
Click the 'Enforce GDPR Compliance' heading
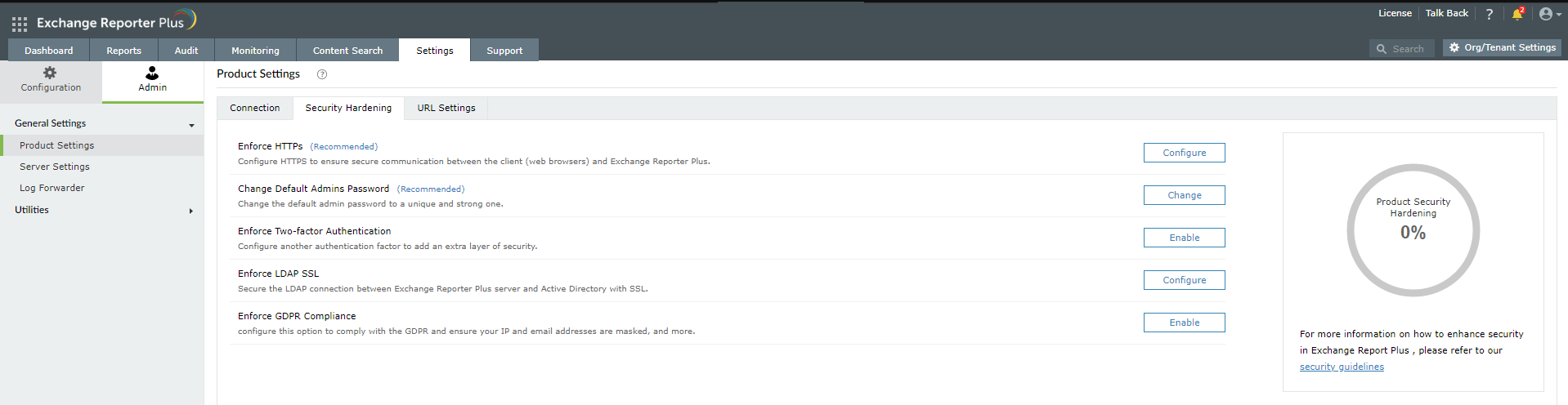(297, 316)
